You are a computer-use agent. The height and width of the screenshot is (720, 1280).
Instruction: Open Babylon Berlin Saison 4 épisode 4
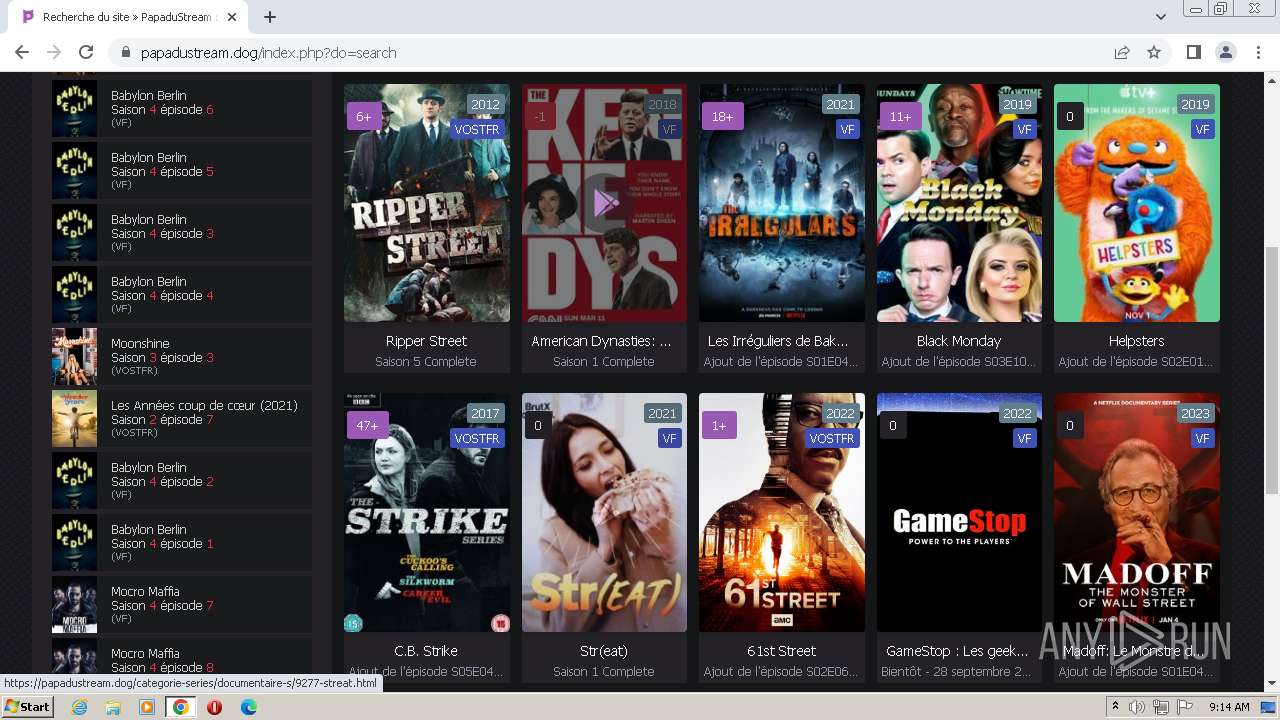pyautogui.click(x=182, y=295)
